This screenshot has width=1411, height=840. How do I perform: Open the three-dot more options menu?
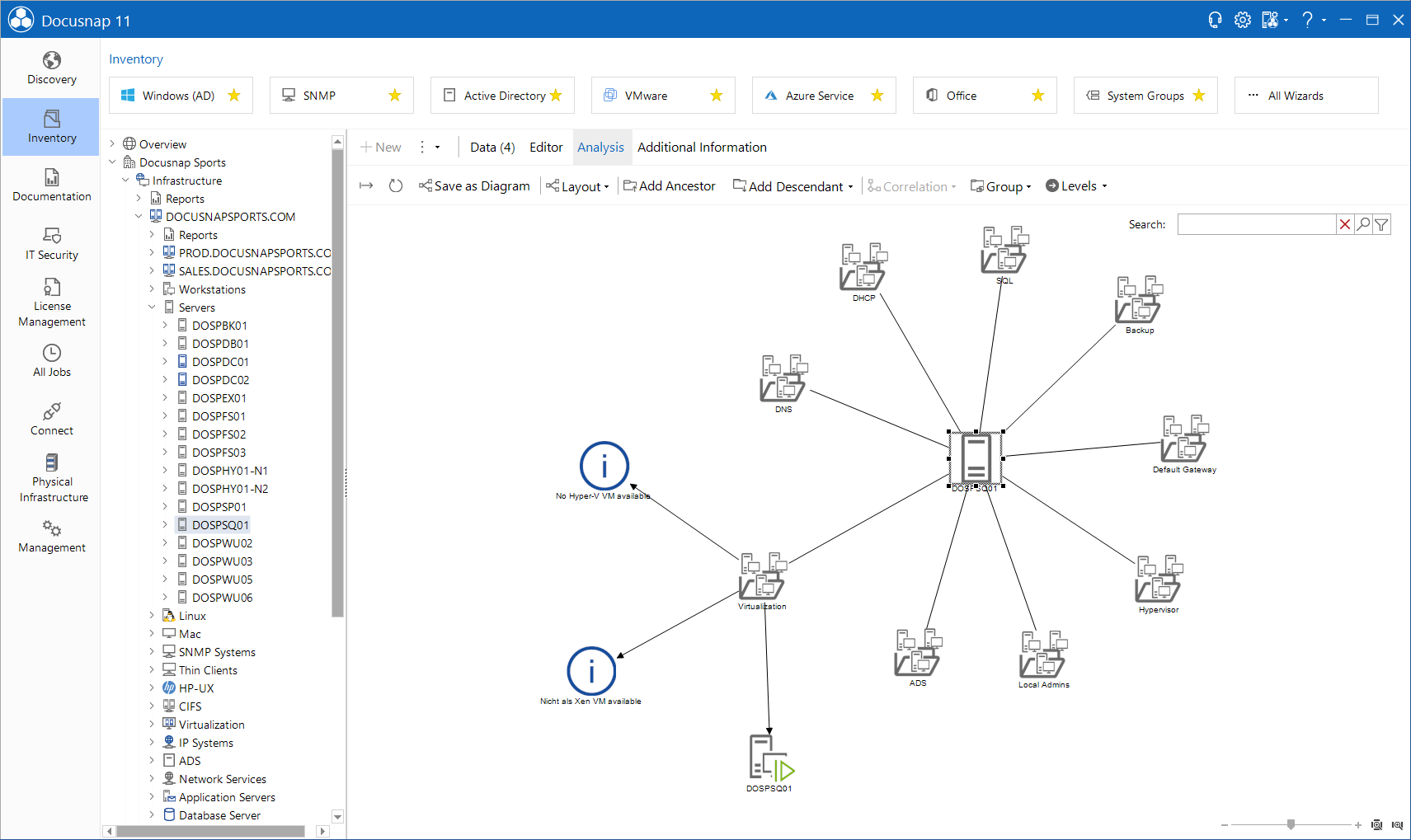[x=422, y=147]
